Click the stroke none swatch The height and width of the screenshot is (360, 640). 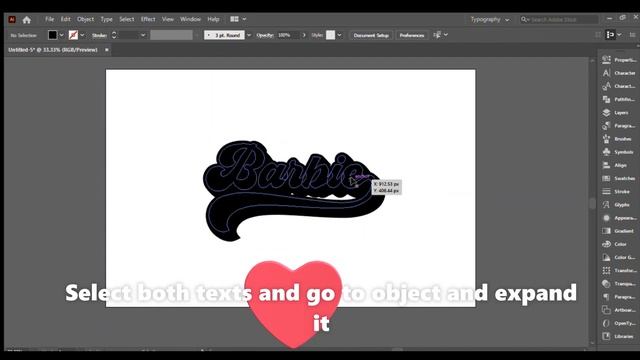click(73, 35)
